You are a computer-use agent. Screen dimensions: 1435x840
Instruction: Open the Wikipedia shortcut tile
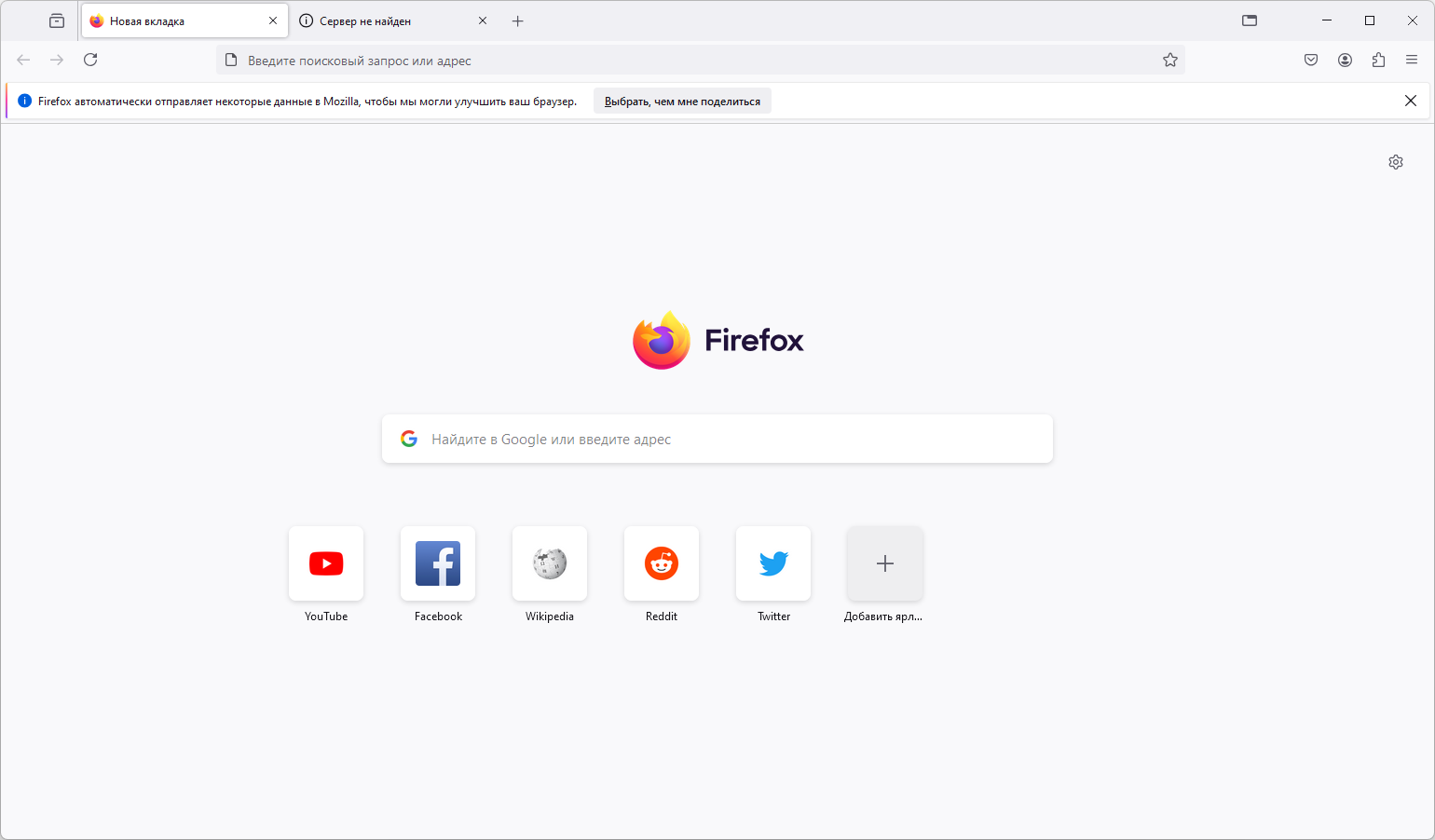coord(550,563)
